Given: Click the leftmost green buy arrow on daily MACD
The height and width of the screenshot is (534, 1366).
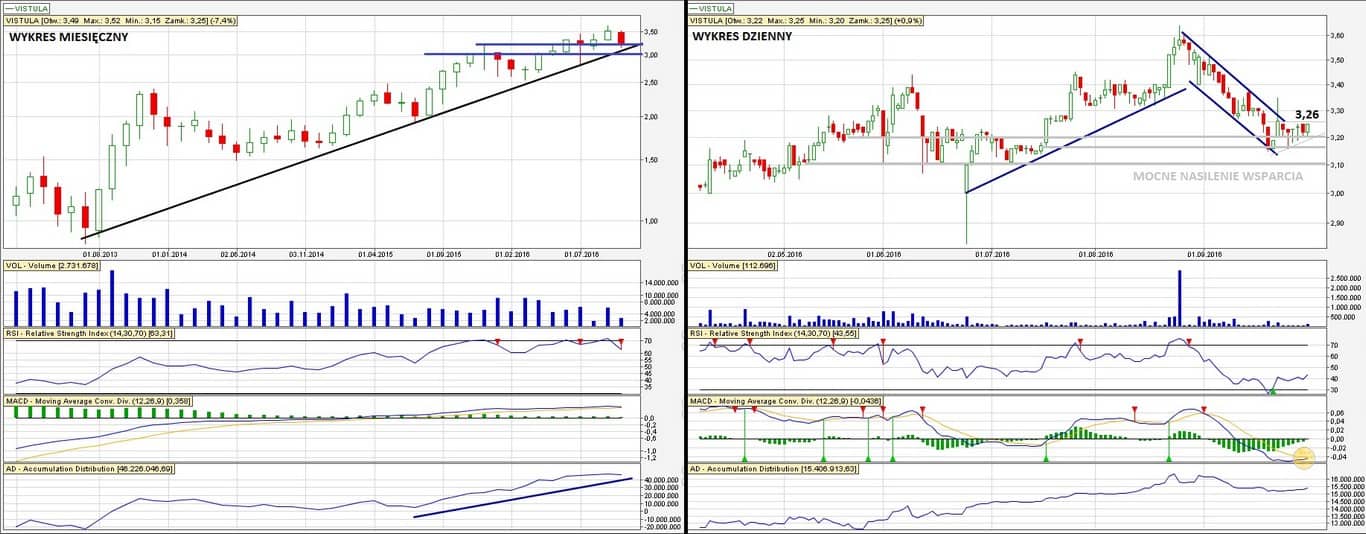Looking at the screenshot, I should coord(744,457).
